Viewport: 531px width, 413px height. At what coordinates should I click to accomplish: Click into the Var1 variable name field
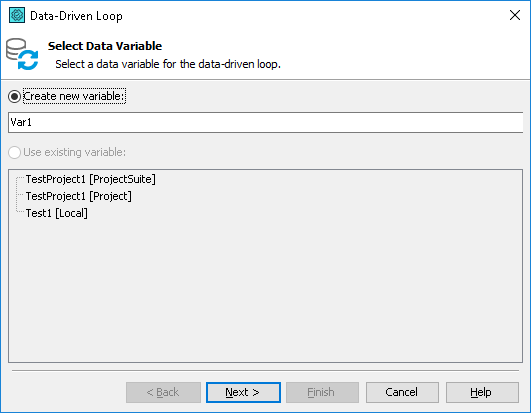coord(266,123)
